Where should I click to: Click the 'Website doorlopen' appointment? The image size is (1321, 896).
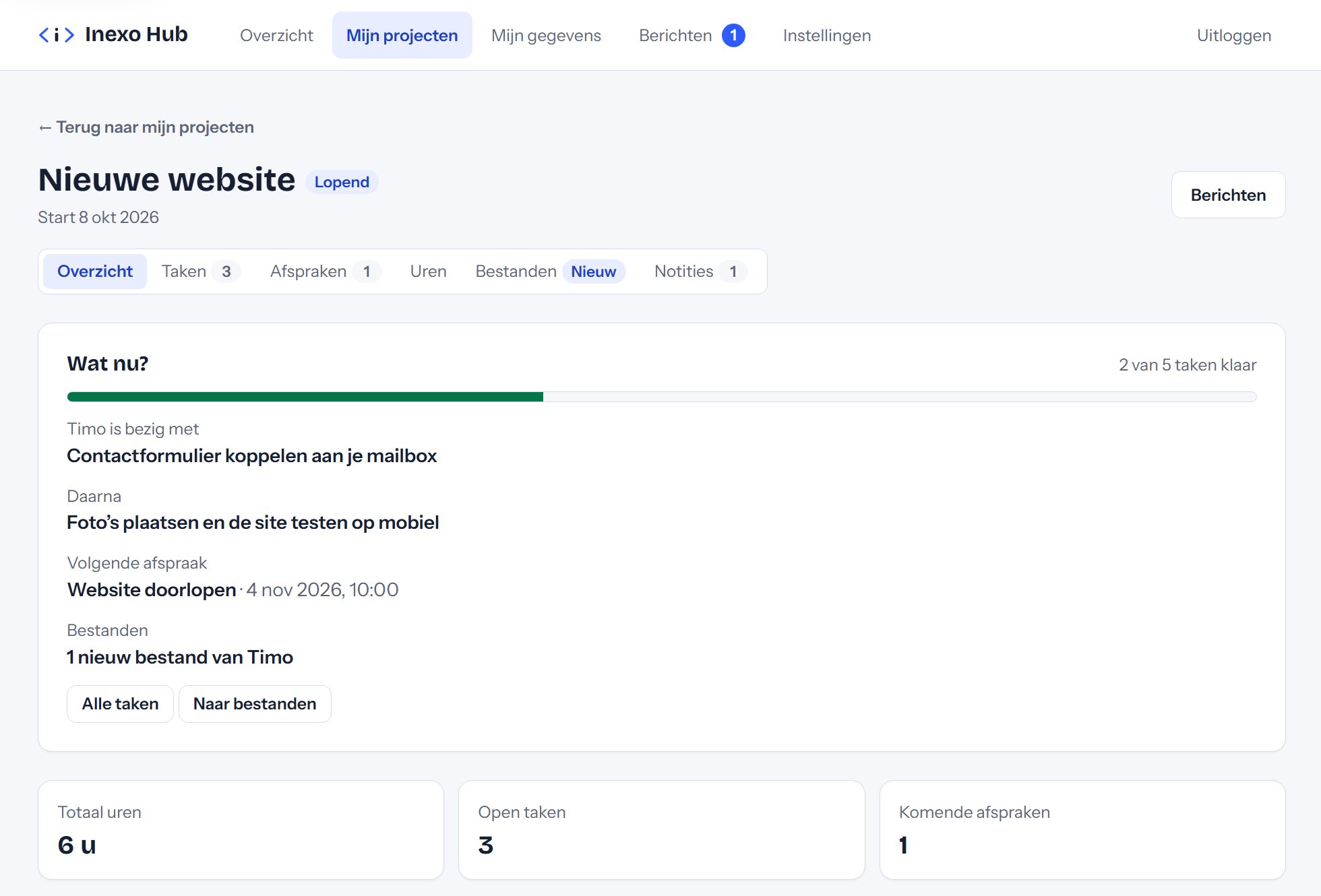tap(152, 590)
